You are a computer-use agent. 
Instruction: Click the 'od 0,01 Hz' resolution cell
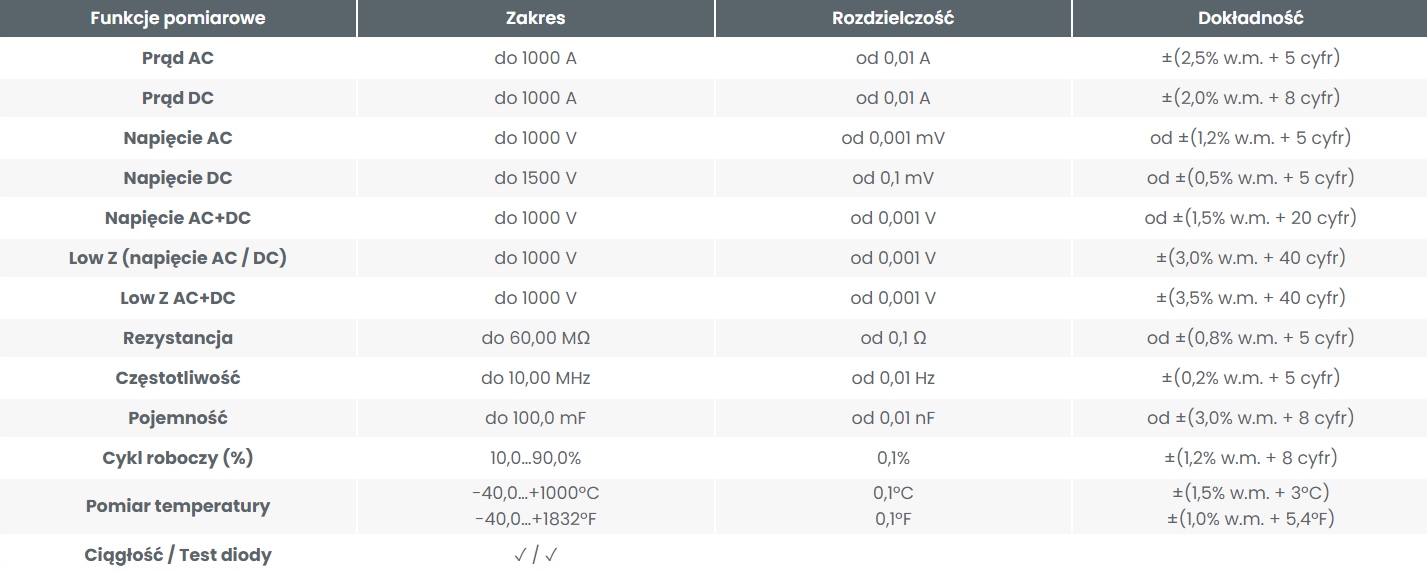893,378
